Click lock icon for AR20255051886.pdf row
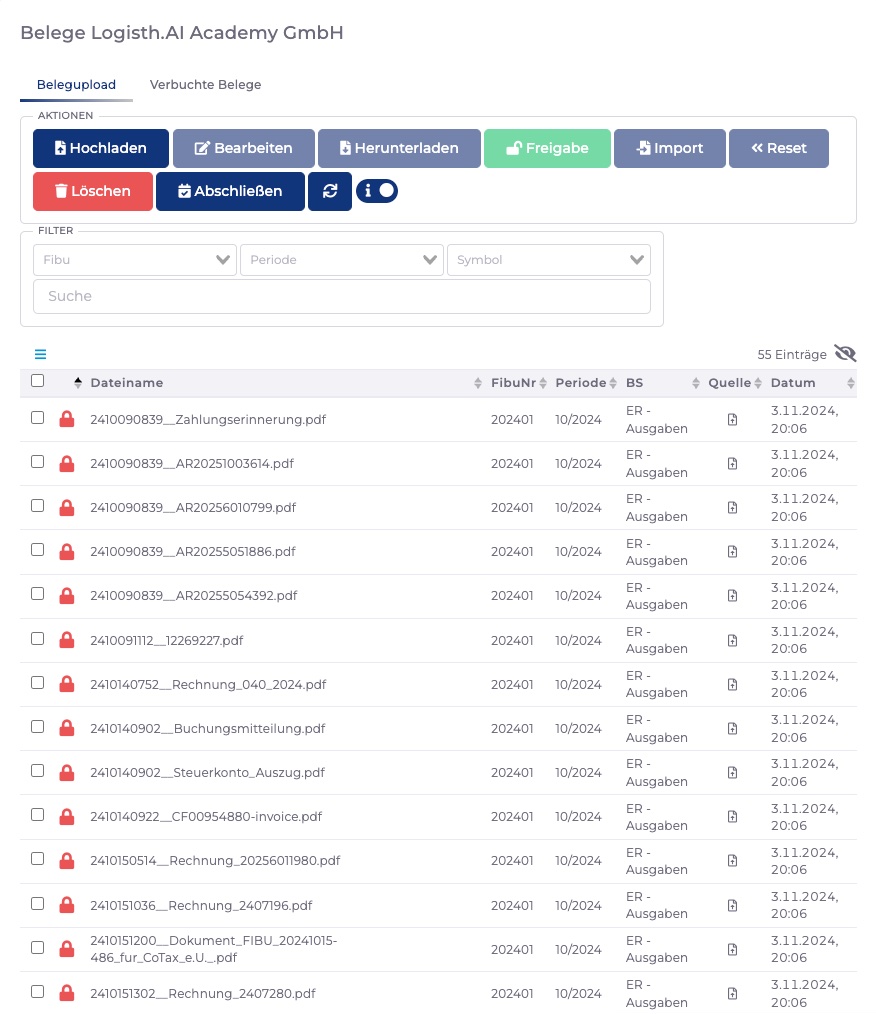The width and height of the screenshot is (876, 1014). [67, 551]
